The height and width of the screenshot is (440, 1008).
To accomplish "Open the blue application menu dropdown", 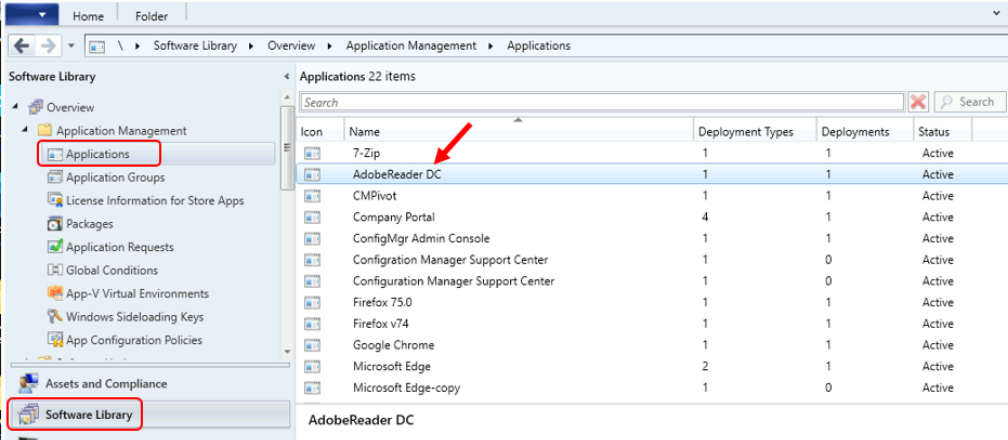I will [32, 14].
